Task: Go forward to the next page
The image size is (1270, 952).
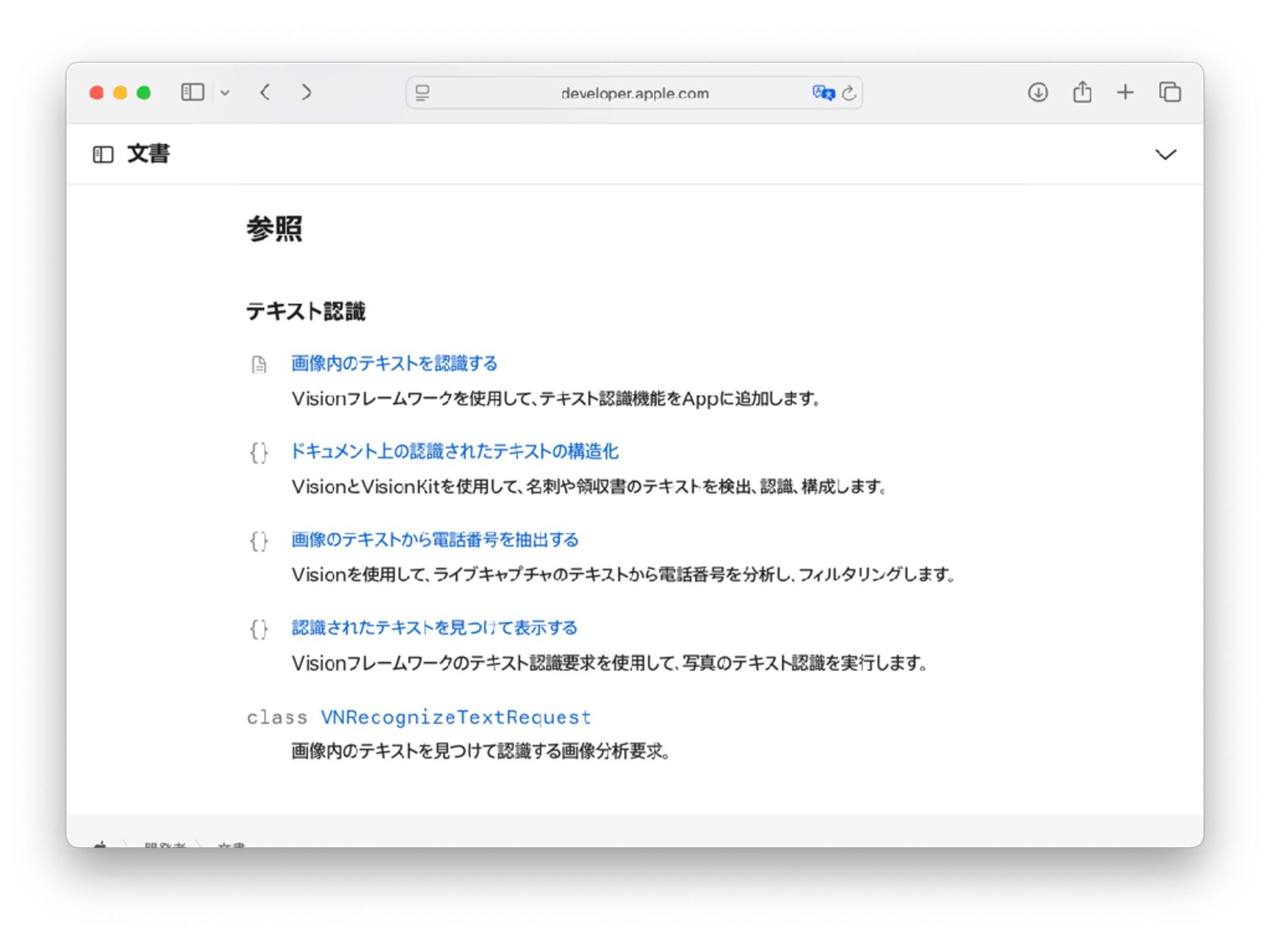Action: [x=306, y=92]
